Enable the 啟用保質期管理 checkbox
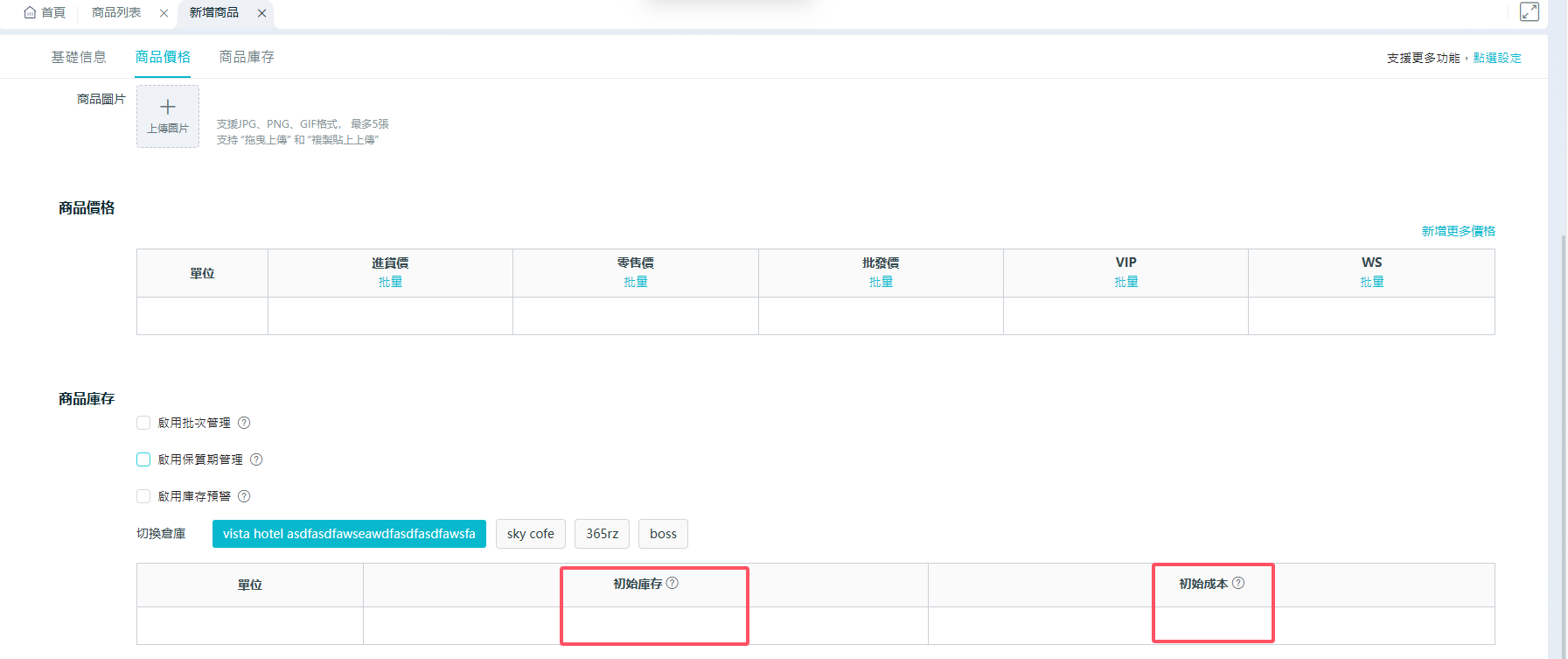Viewport: 1568px width, 659px height. tap(143, 459)
